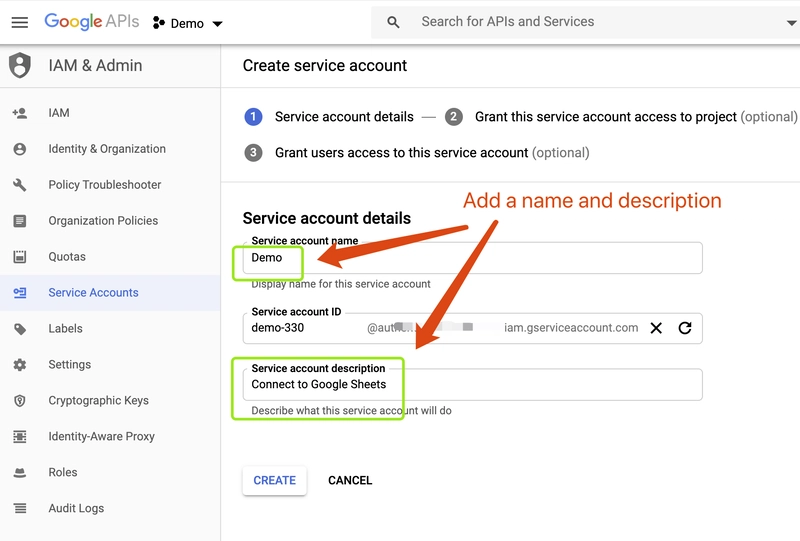800x541 pixels.
Task: Click the Labels tag icon
Action: pyautogui.click(x=19, y=329)
